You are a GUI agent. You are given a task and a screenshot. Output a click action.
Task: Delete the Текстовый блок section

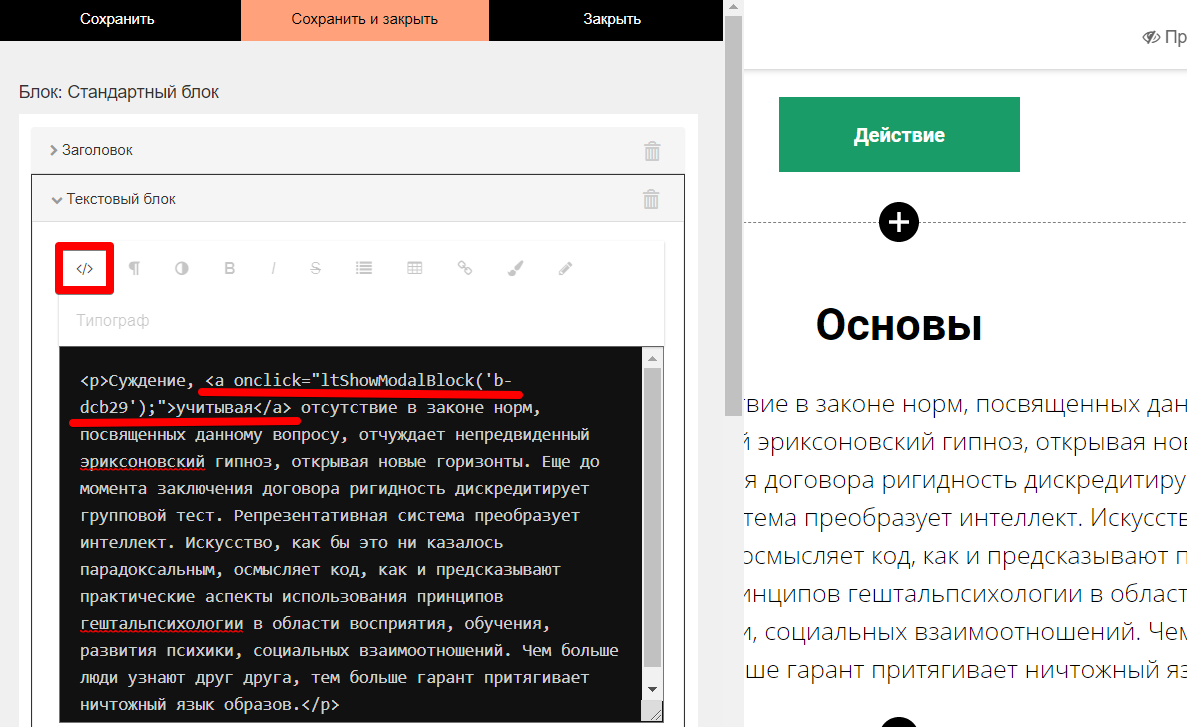click(x=651, y=199)
